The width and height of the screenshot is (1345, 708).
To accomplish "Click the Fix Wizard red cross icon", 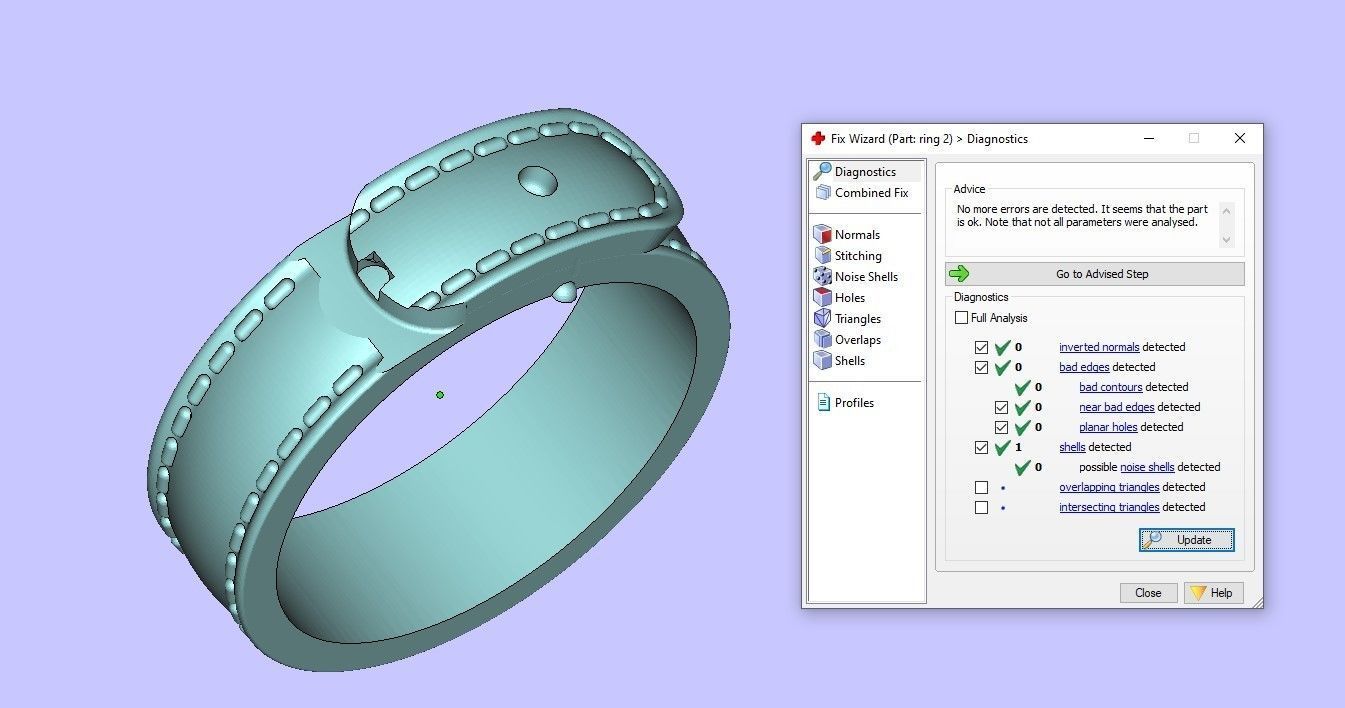I will 817,138.
